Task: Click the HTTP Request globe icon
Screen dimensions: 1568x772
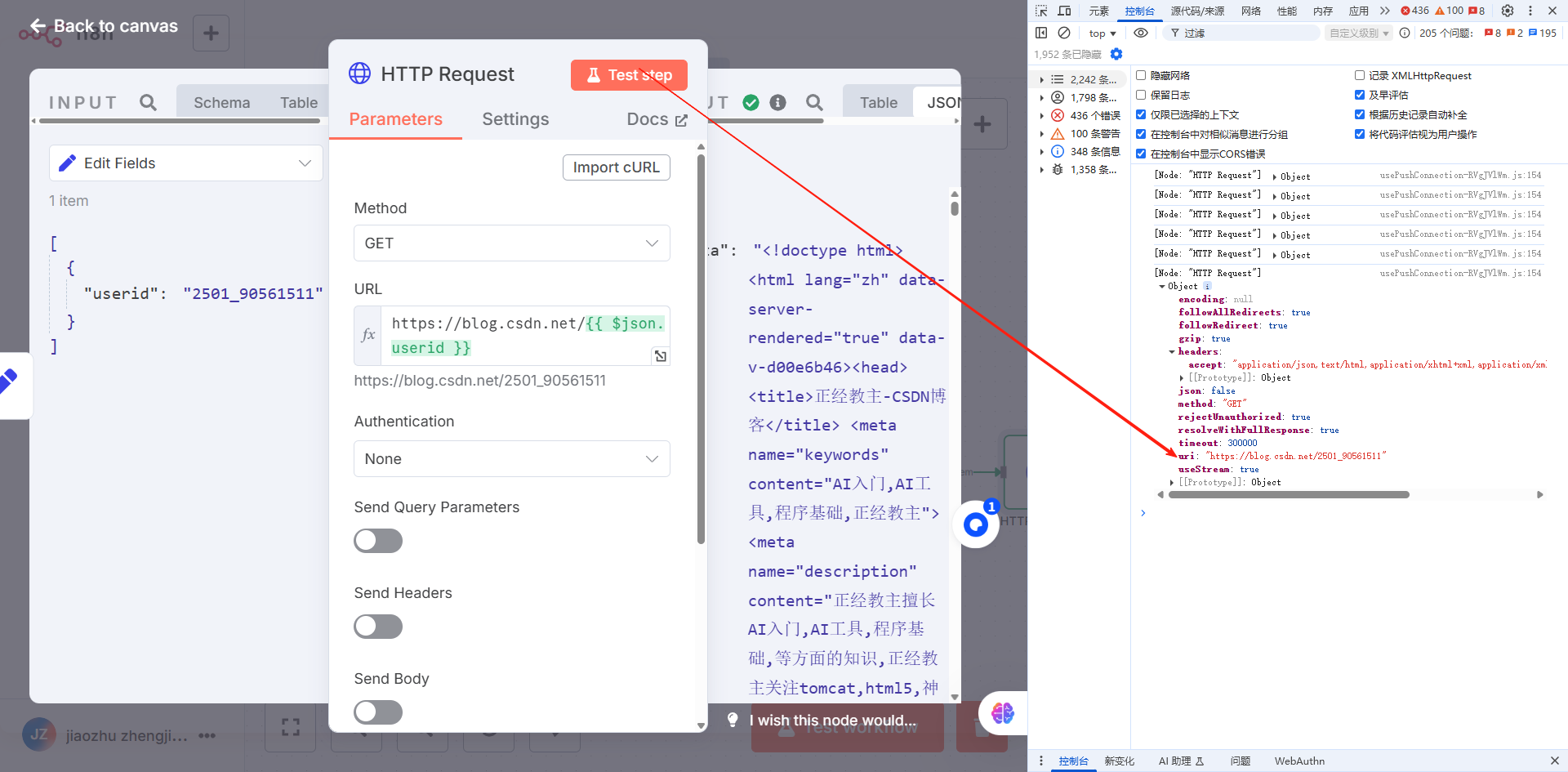Action: (359, 74)
